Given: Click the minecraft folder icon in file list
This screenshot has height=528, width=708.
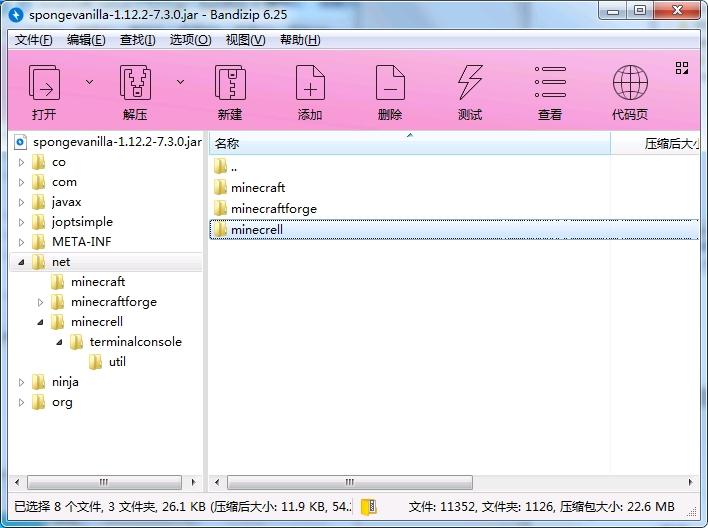Looking at the screenshot, I should tap(220, 187).
